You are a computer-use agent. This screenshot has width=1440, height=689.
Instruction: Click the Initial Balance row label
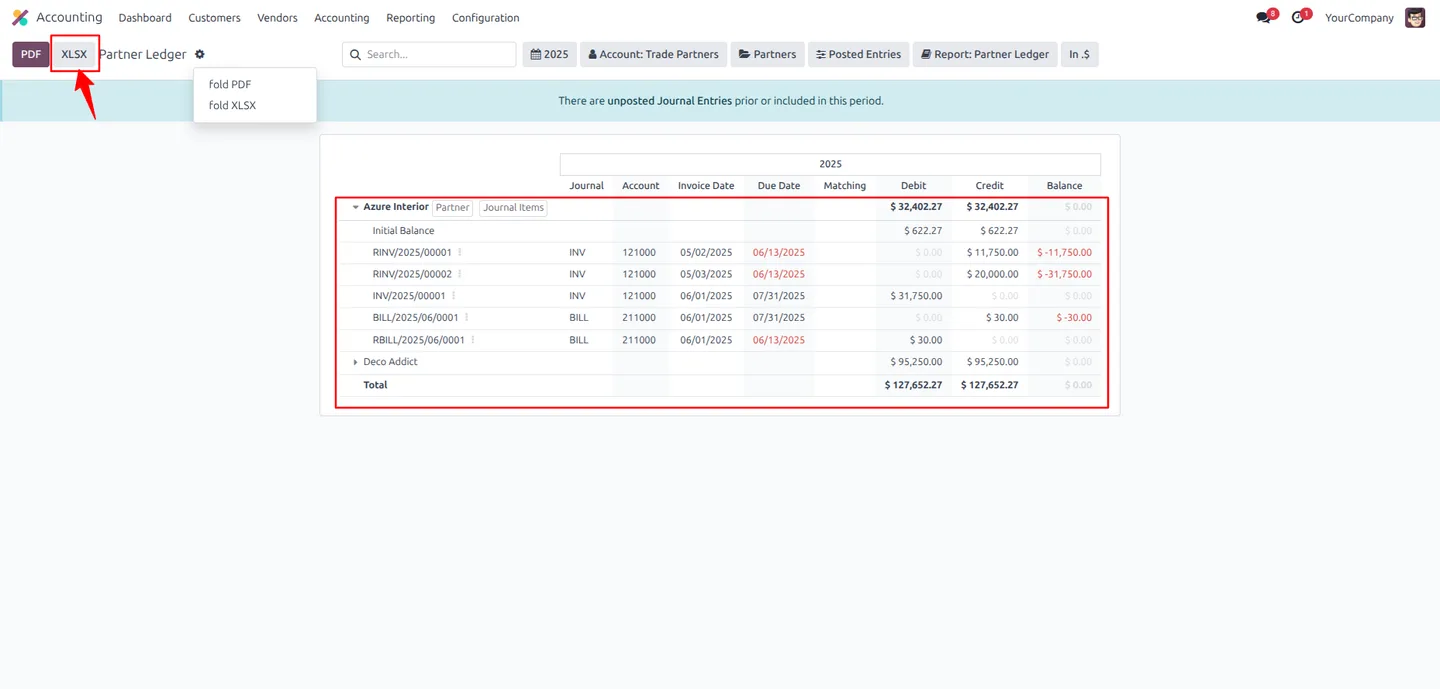(403, 231)
